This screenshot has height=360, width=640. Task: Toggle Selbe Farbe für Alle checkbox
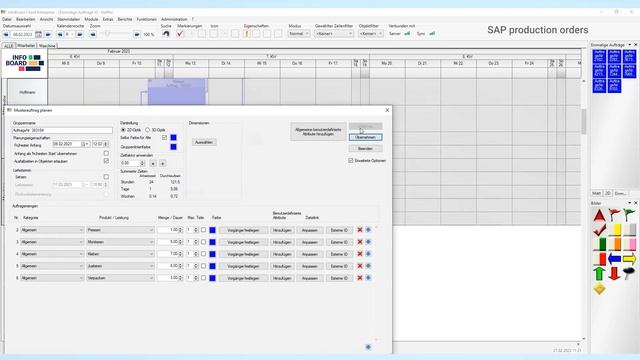click(164, 138)
